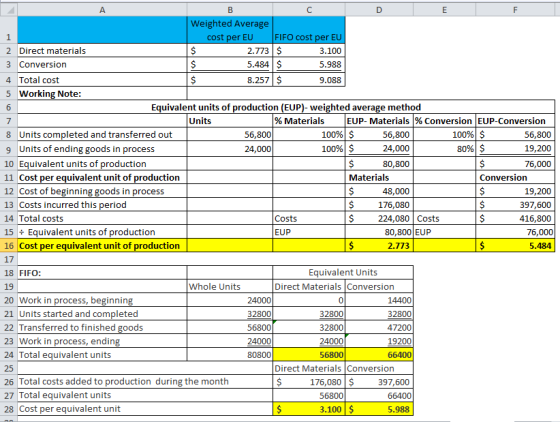Select row 1 header

(x=9, y=30)
